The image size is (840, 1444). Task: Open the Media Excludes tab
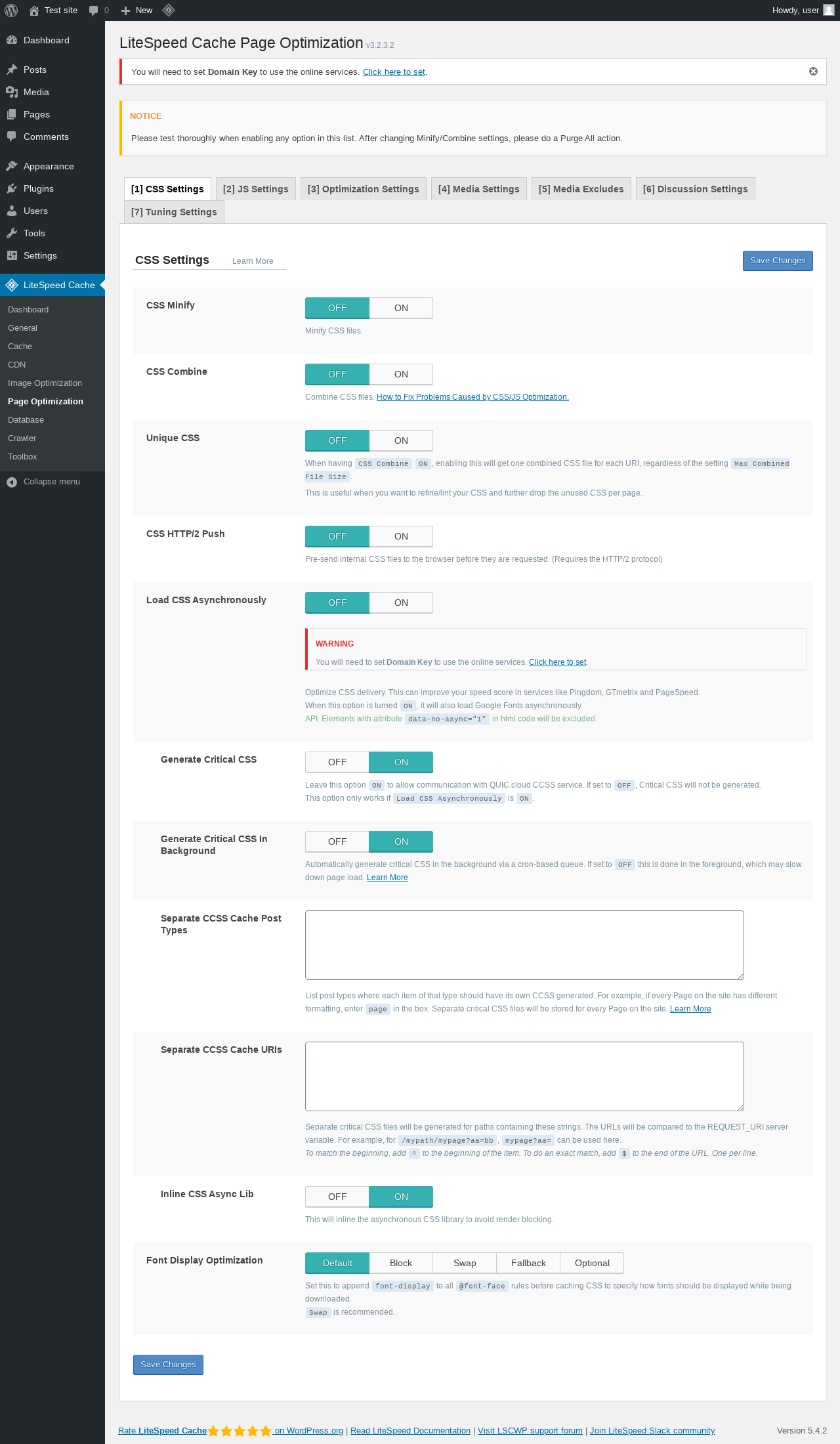pyautogui.click(x=581, y=189)
